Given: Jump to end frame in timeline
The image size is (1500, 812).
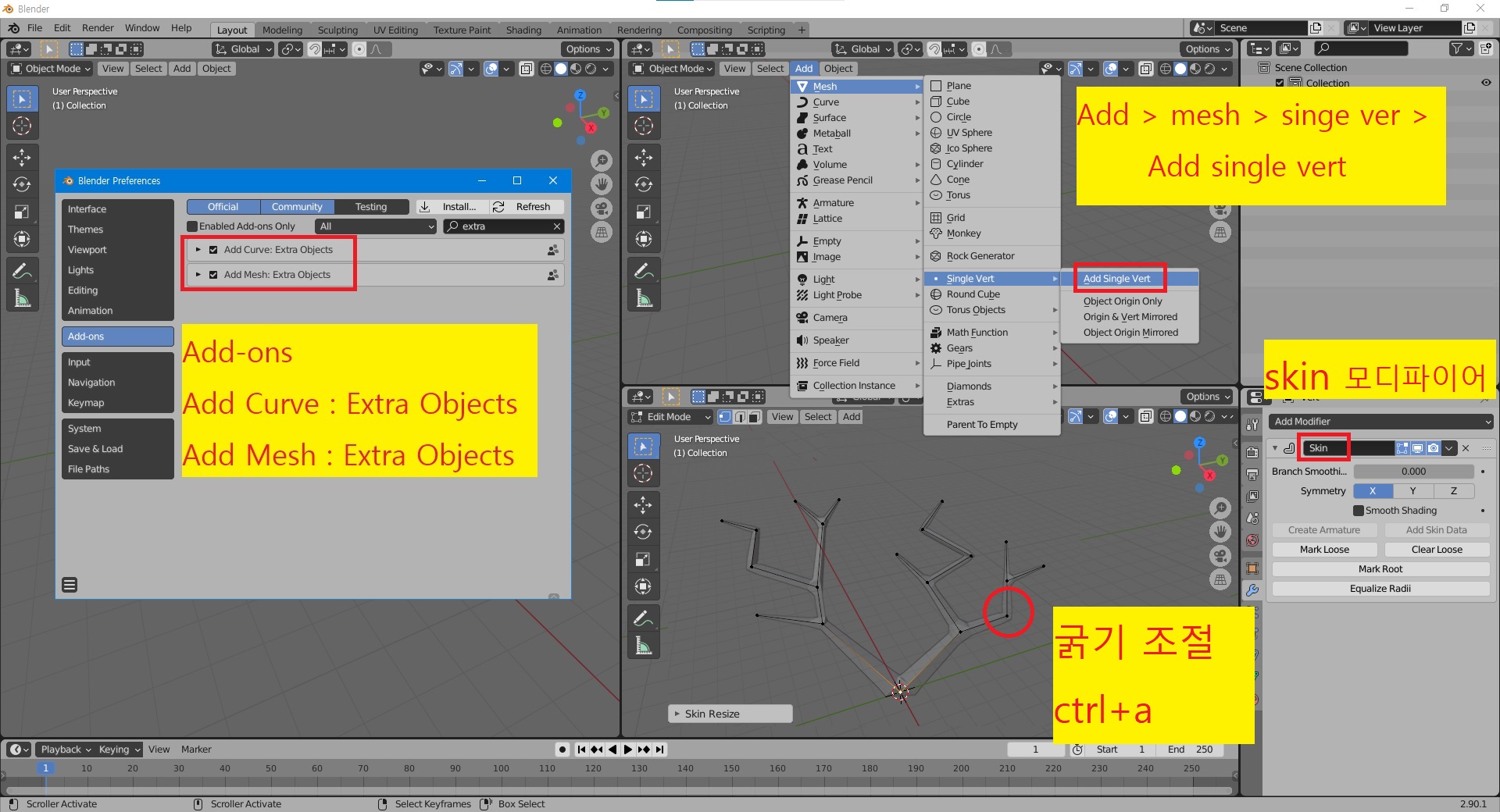Looking at the screenshot, I should pos(660,750).
